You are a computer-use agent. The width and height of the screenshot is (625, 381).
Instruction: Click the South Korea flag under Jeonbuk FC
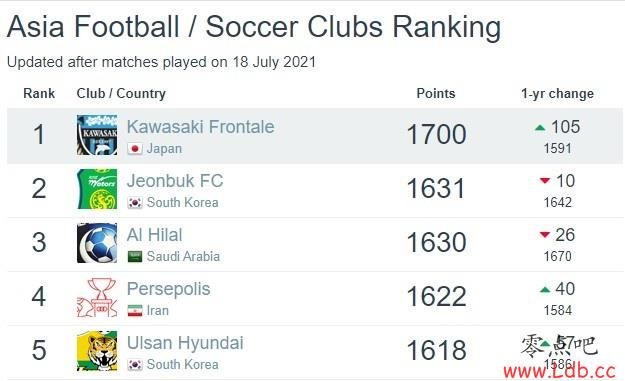[x=135, y=203]
